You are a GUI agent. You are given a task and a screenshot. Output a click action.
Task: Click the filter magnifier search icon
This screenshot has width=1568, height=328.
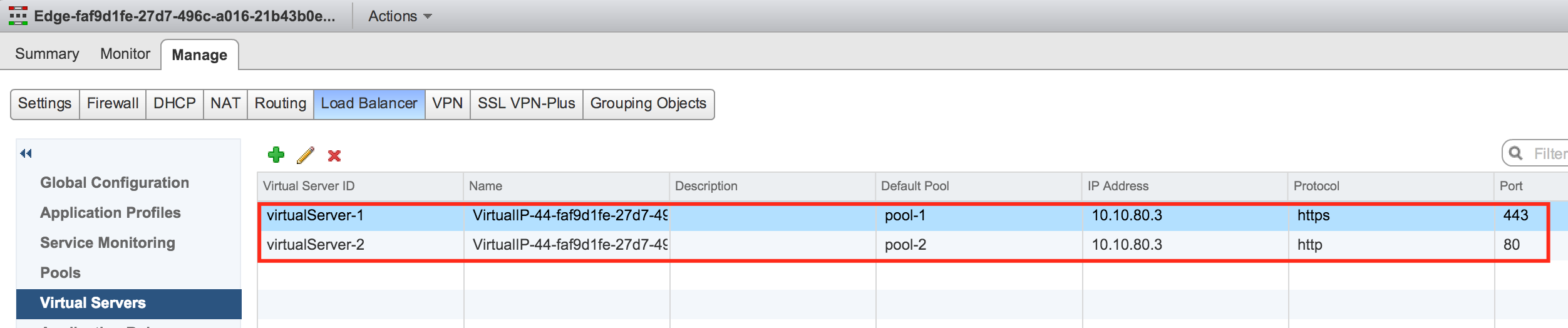[1516, 153]
